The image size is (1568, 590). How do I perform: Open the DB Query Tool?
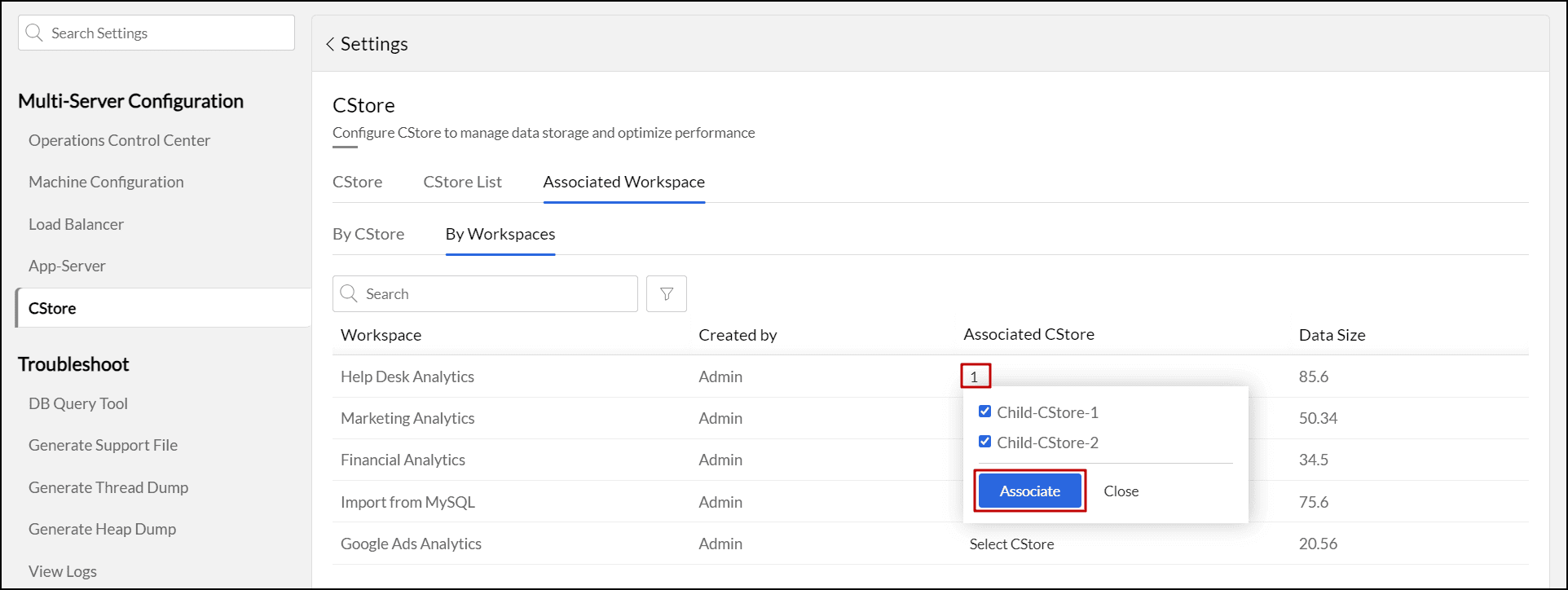point(78,403)
